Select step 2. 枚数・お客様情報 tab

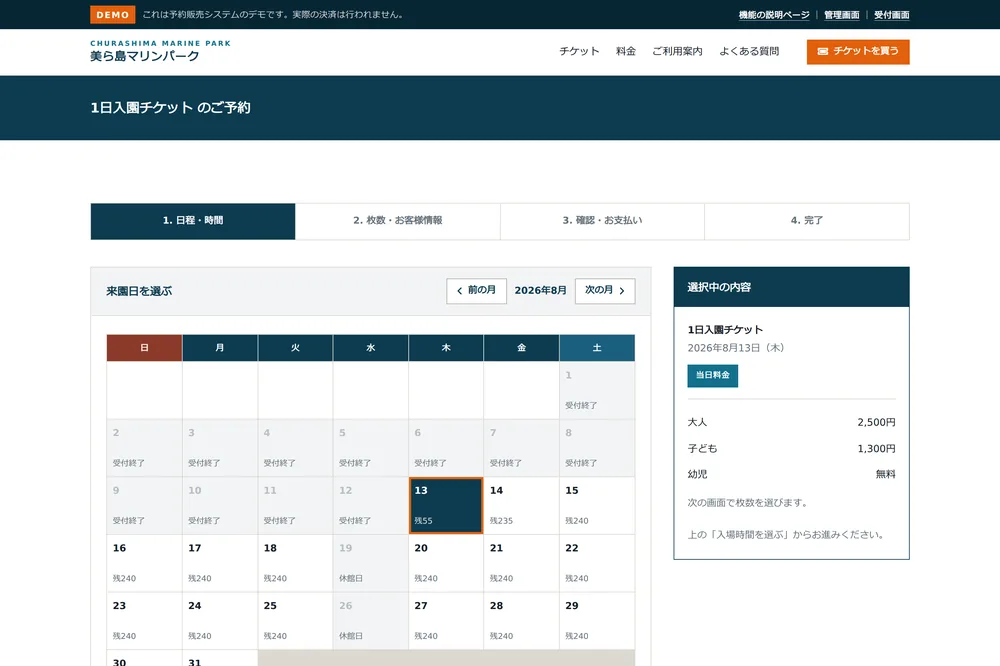(397, 221)
